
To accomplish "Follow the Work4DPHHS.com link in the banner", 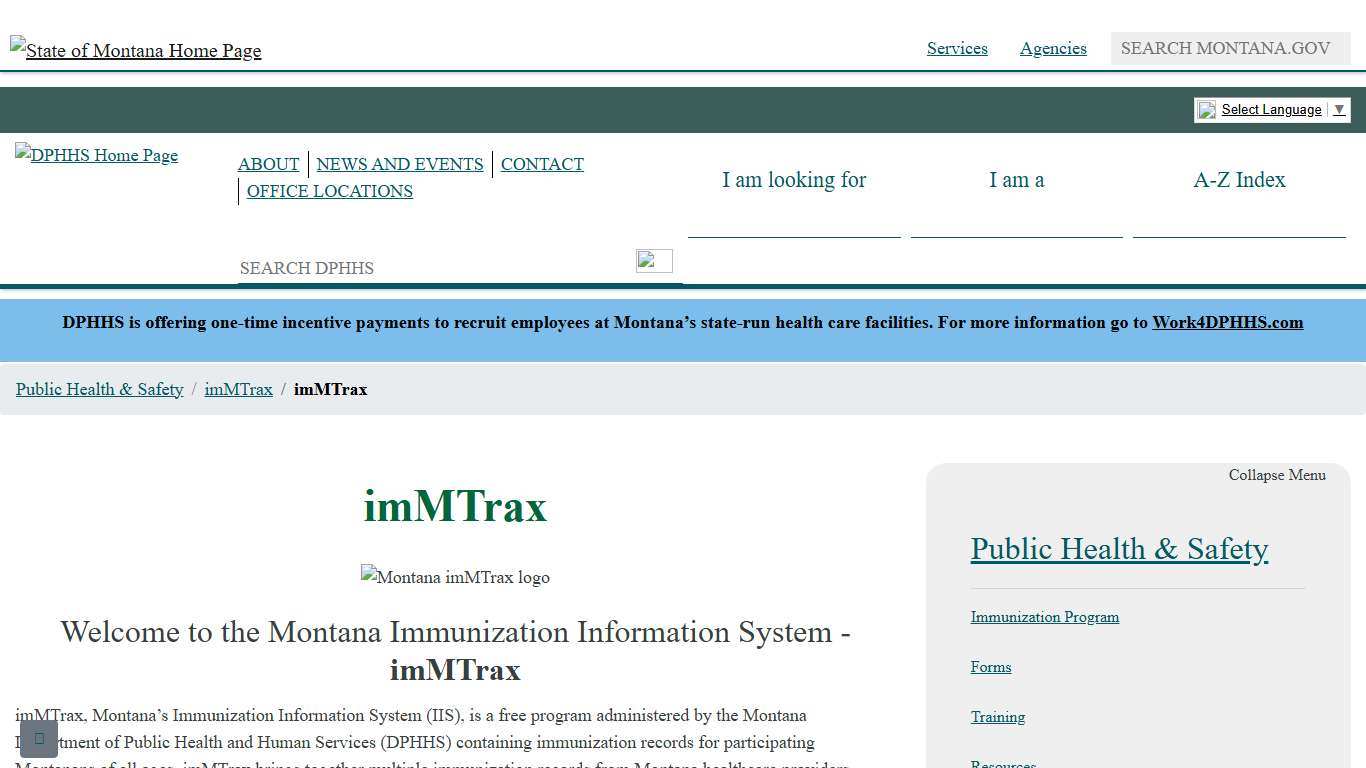I will tap(1228, 322).
